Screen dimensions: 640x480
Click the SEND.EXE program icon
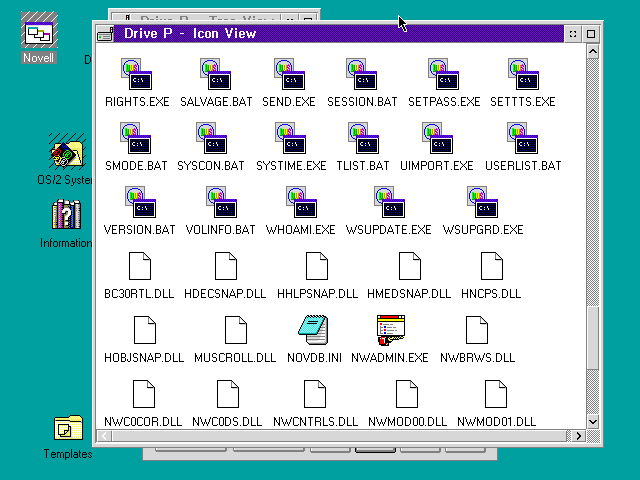(289, 74)
